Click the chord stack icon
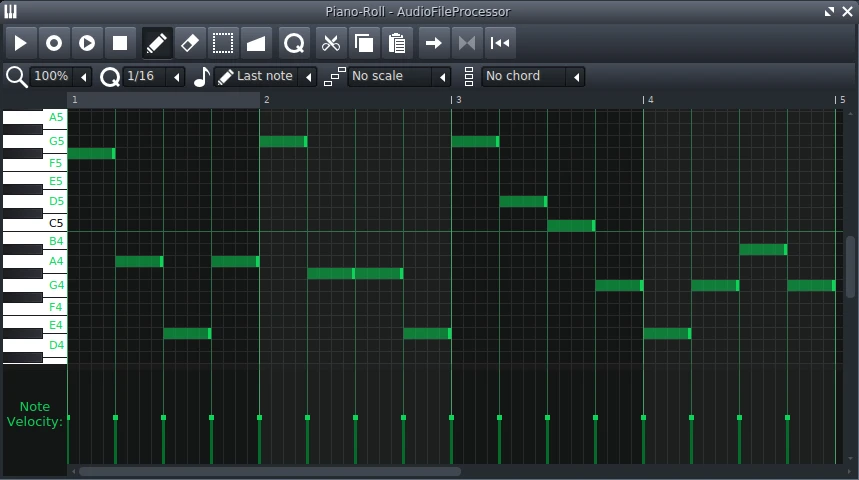The height and width of the screenshot is (480, 859). click(469, 77)
